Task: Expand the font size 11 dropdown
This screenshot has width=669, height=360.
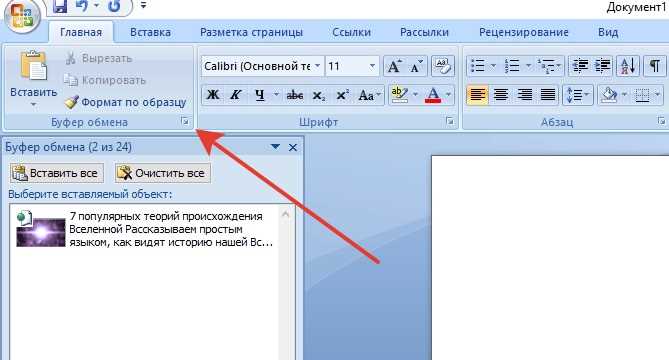Action: coord(372,66)
